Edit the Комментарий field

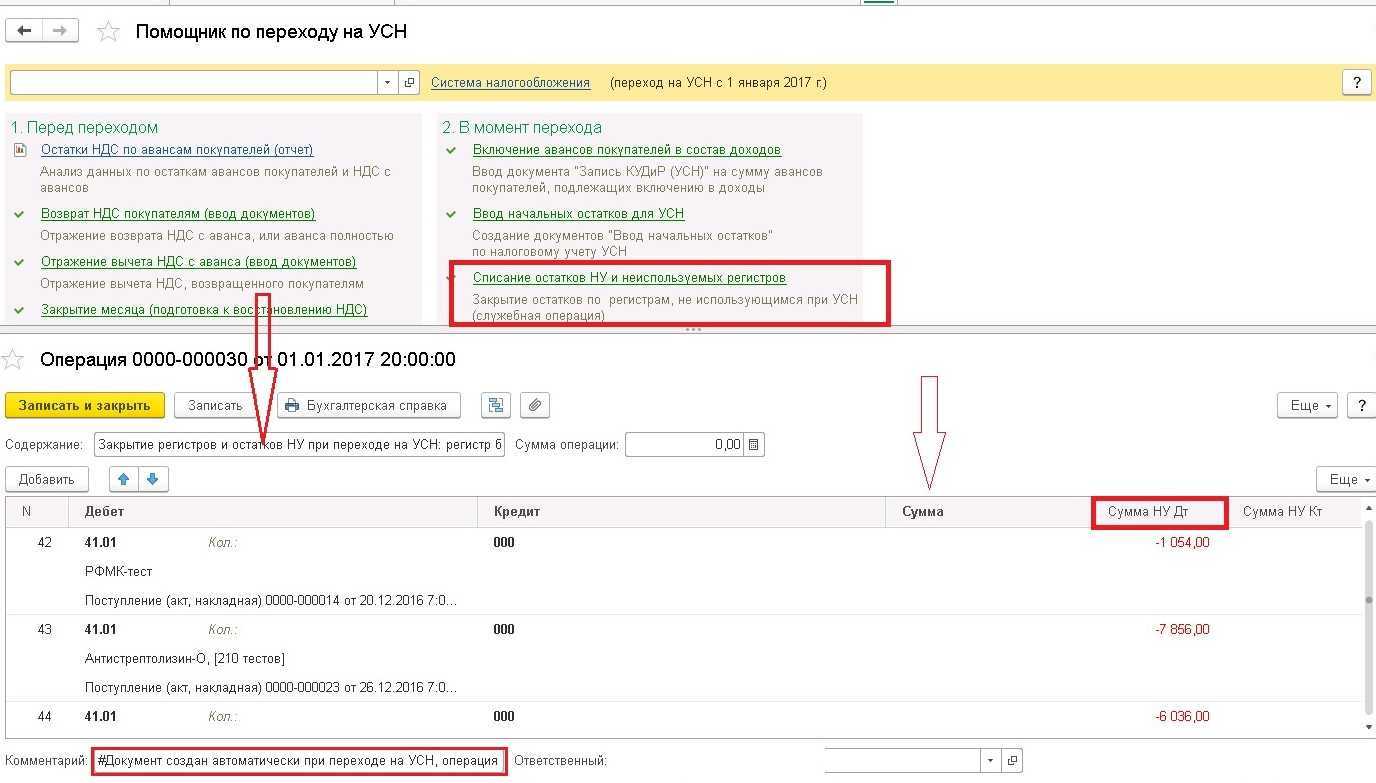pyautogui.click(x=299, y=761)
